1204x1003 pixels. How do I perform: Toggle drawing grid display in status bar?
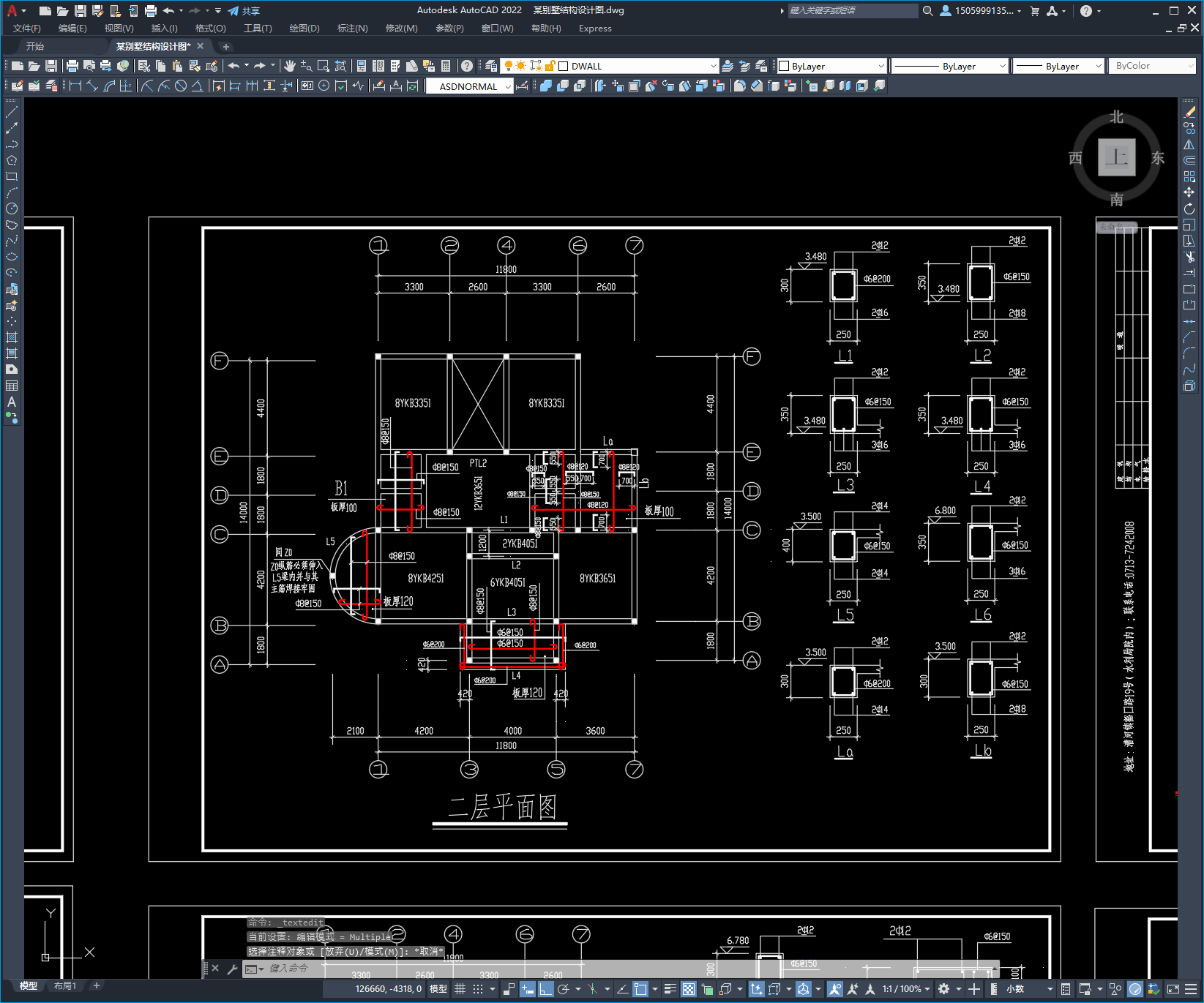click(x=460, y=989)
